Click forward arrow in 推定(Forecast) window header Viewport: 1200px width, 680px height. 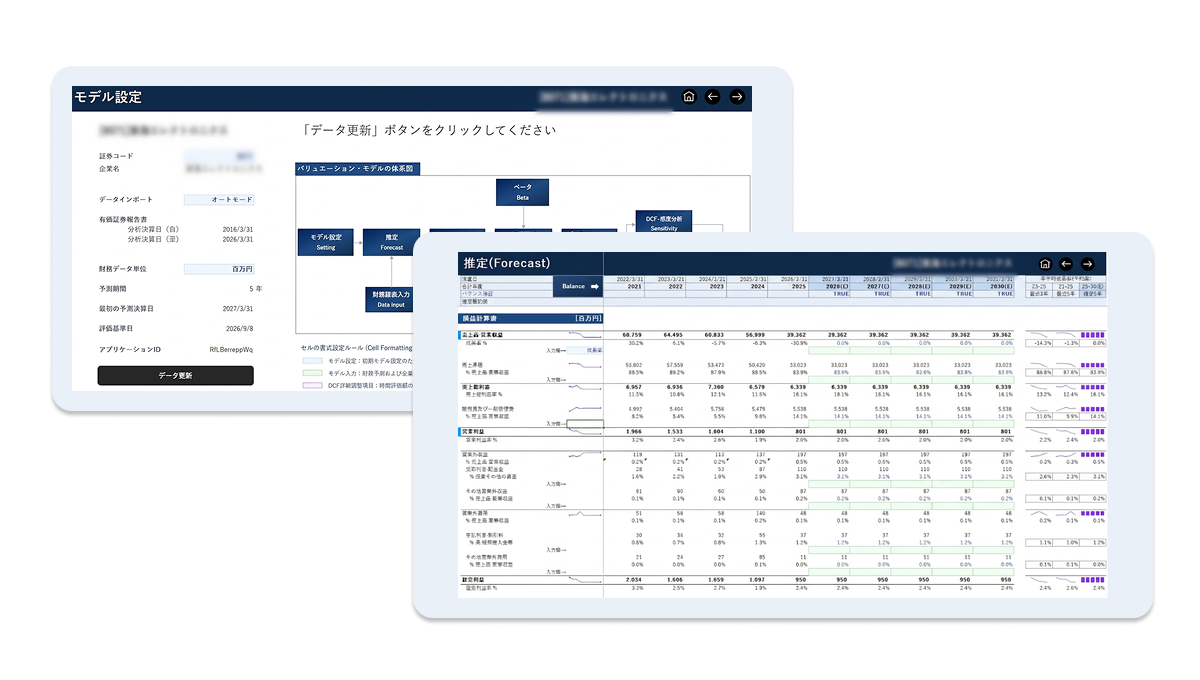1088,264
